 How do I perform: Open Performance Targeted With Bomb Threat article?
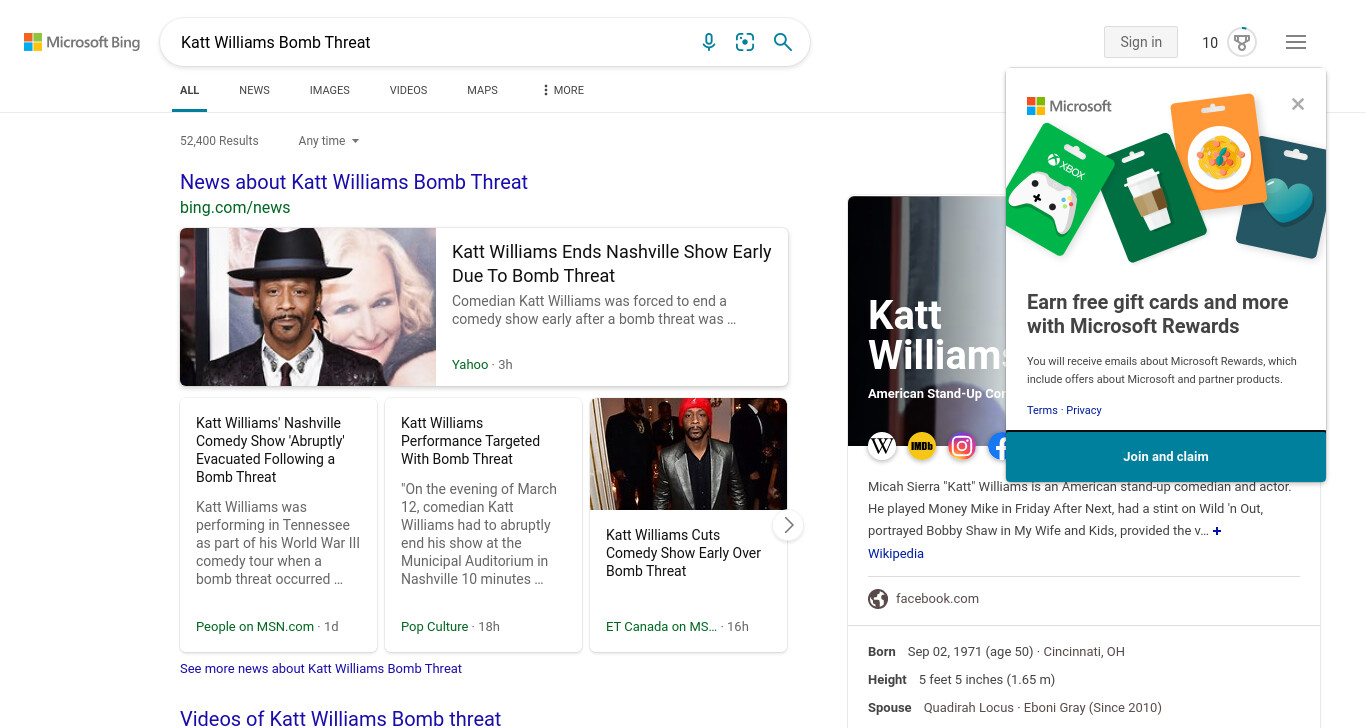coord(470,441)
